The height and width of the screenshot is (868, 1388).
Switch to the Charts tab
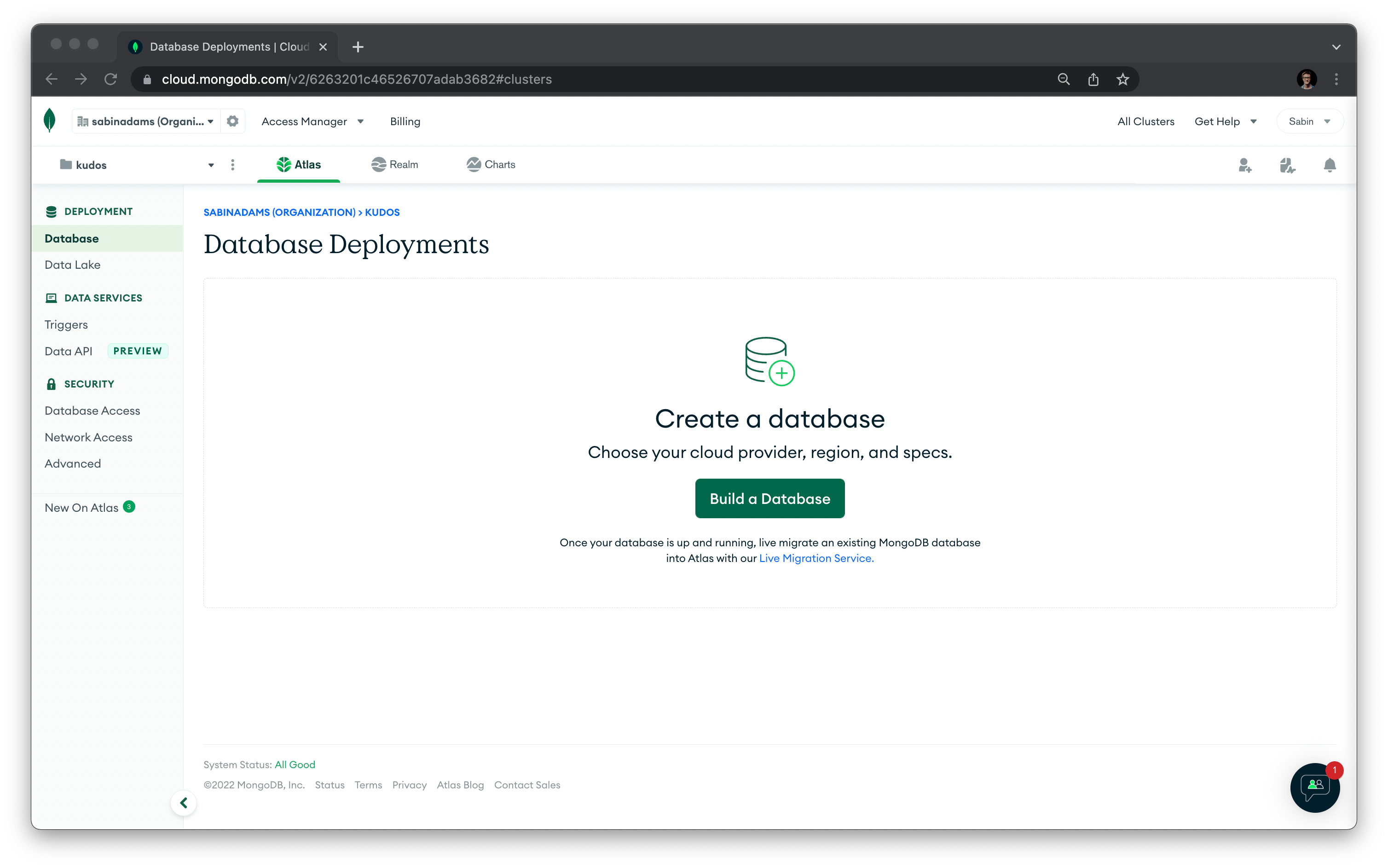[491, 165]
